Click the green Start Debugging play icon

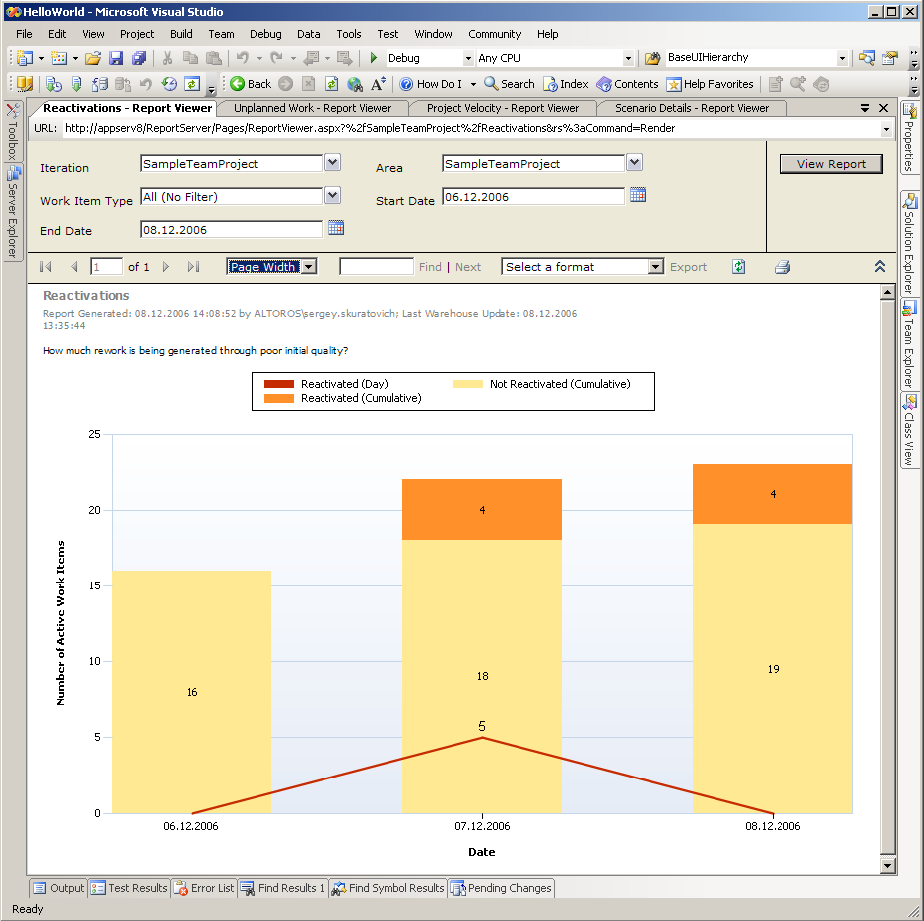pyautogui.click(x=374, y=58)
